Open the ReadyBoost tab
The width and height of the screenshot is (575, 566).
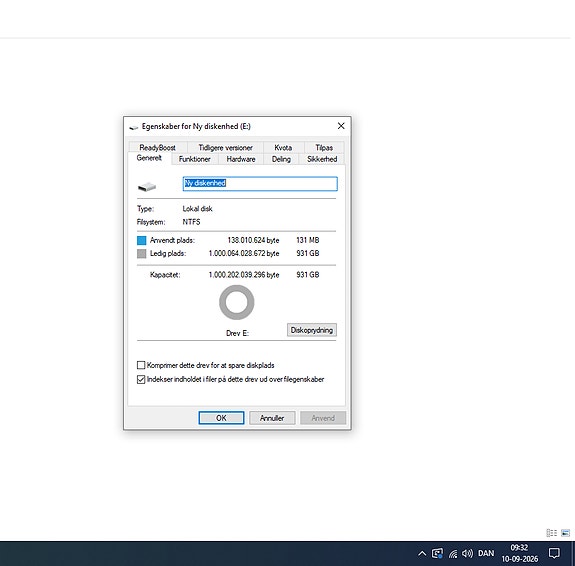point(158,147)
